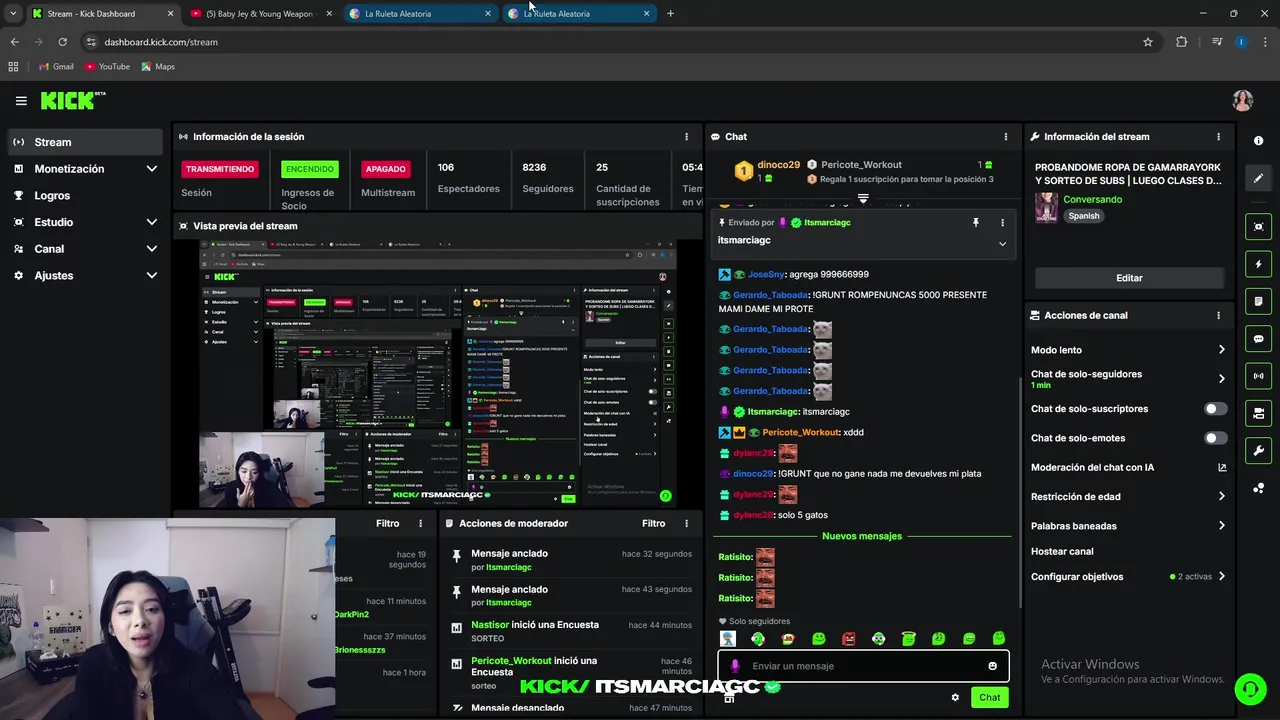
Task: Open Chat de solo-seguidores options arrow
Action: (x=1221, y=379)
